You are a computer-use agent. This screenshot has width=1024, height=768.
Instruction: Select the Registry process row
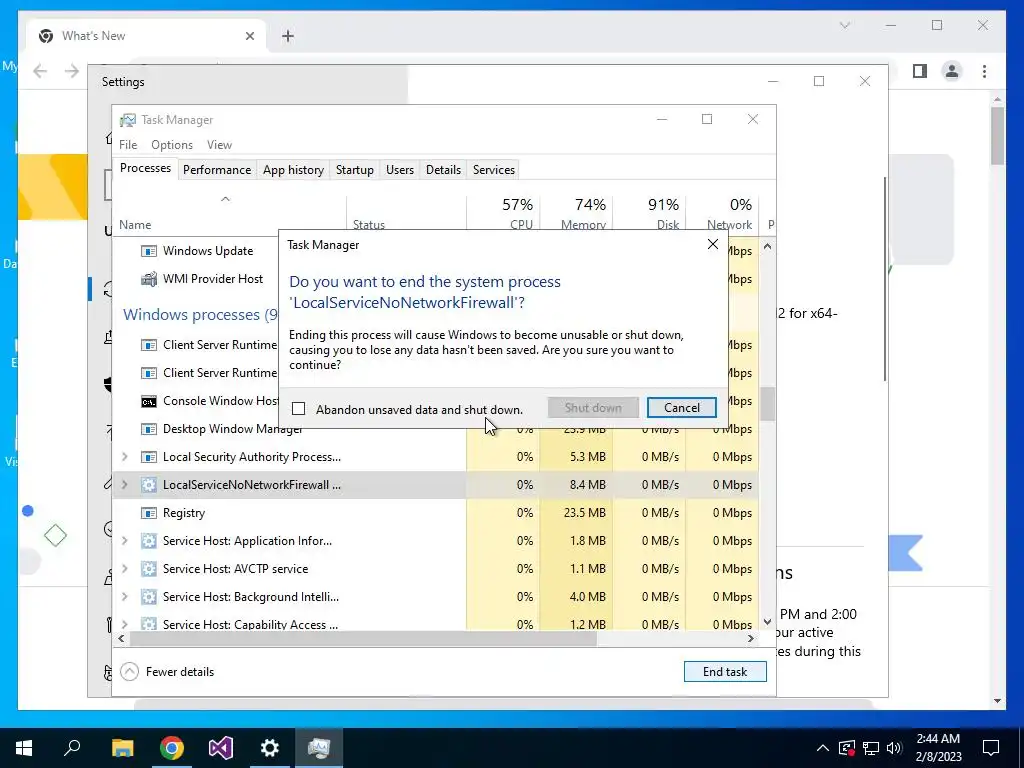pos(436,513)
